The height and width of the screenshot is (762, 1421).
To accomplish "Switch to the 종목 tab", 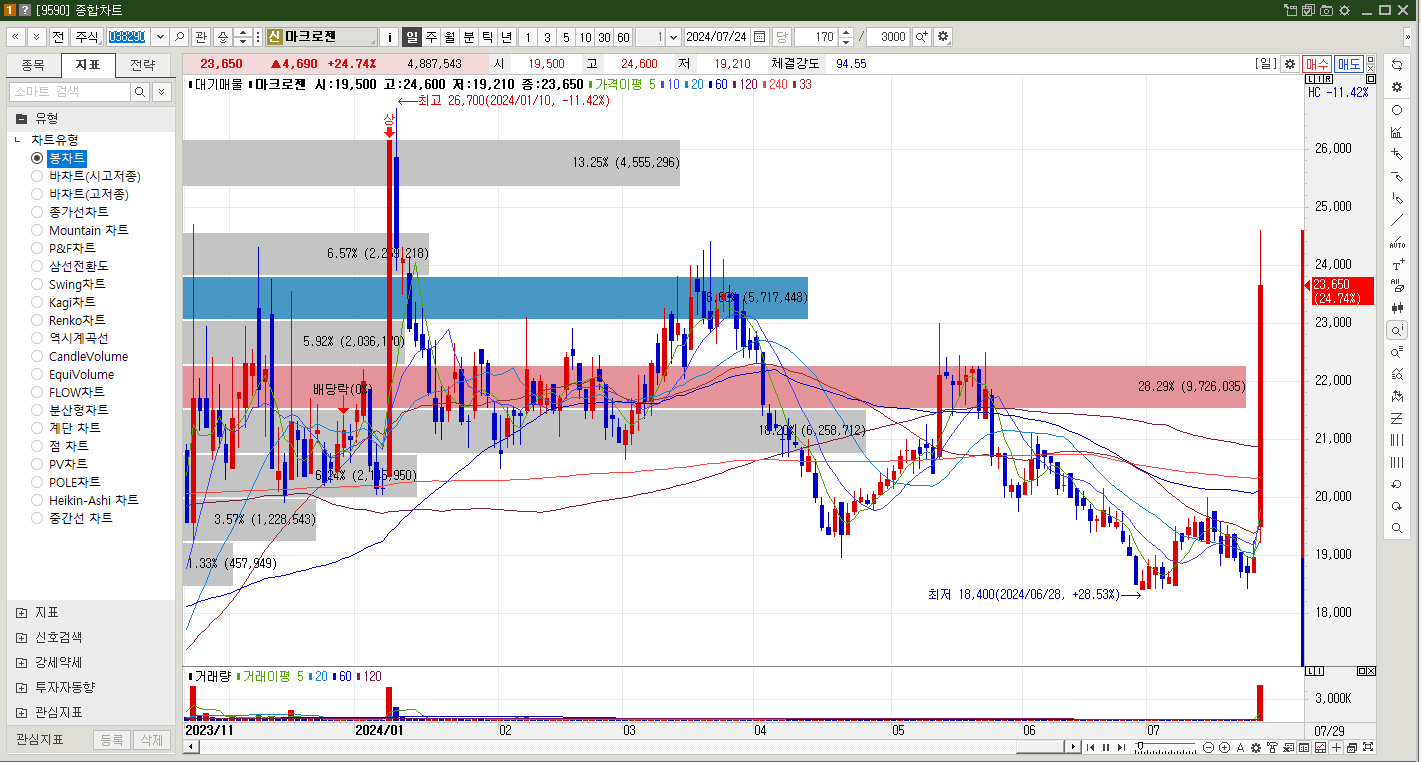I will click(x=33, y=66).
